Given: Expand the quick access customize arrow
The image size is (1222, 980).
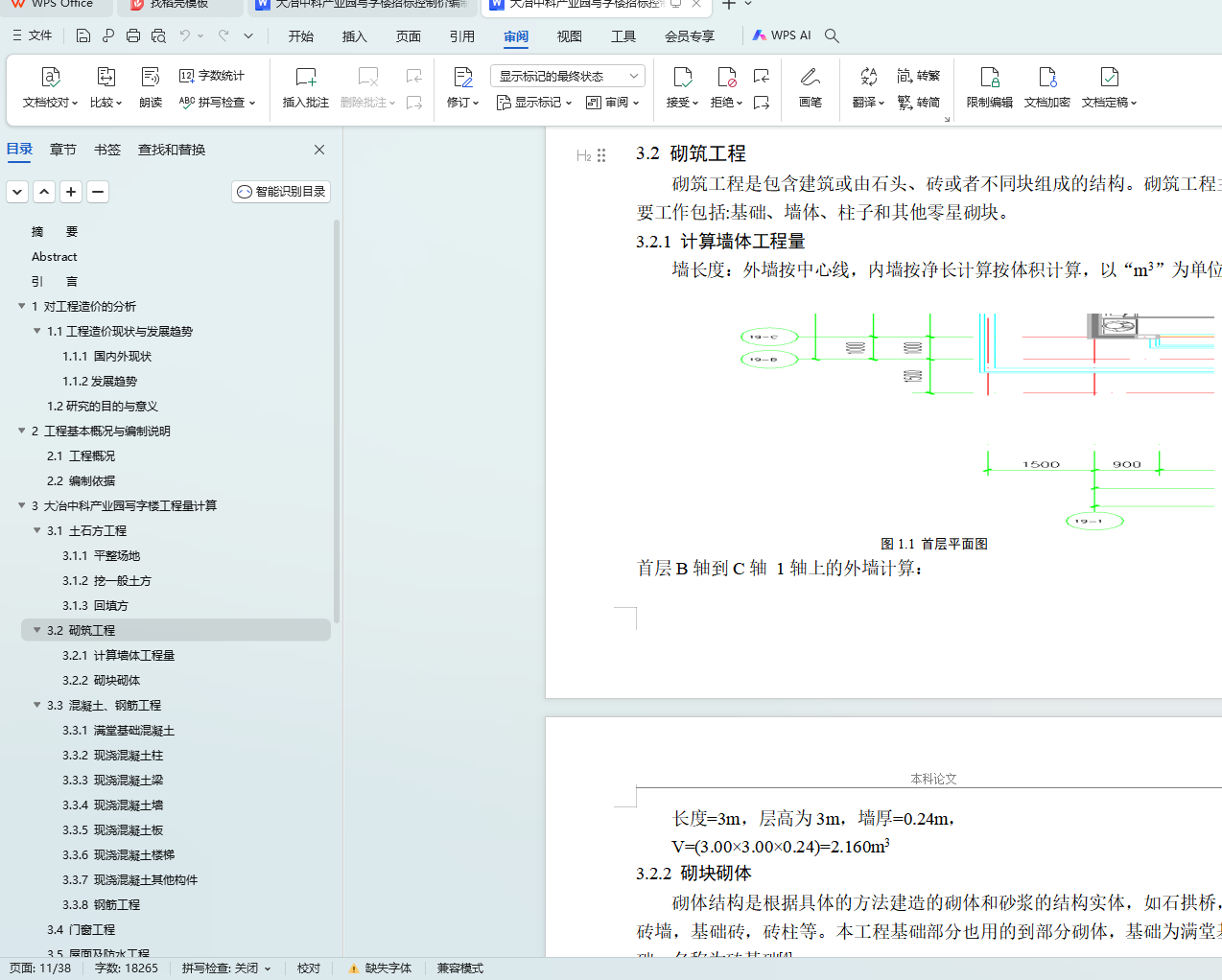Looking at the screenshot, I should pos(248,35).
